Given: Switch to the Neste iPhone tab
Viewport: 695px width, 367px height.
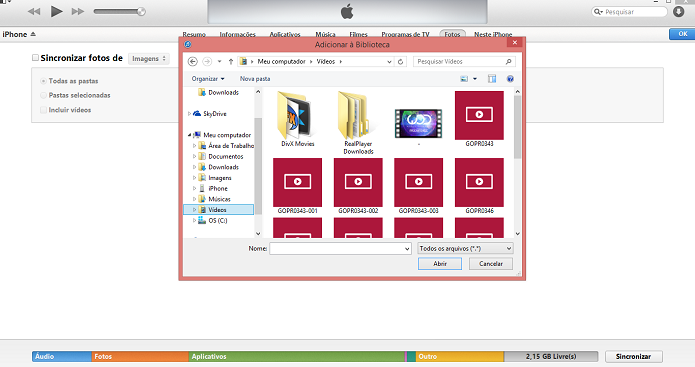Looking at the screenshot, I should (493, 34).
